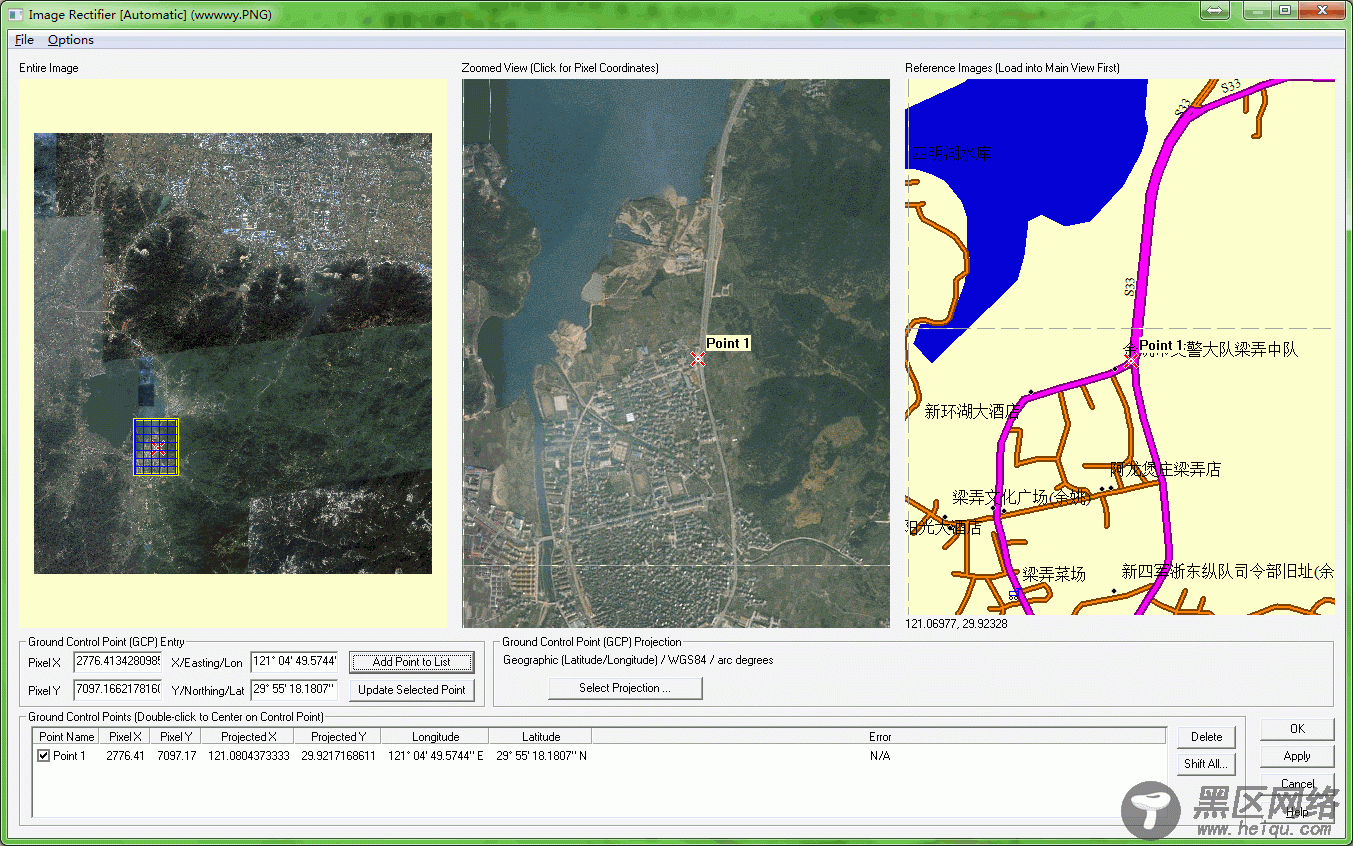Click the Projected Y column header
The height and width of the screenshot is (846, 1353).
point(338,737)
